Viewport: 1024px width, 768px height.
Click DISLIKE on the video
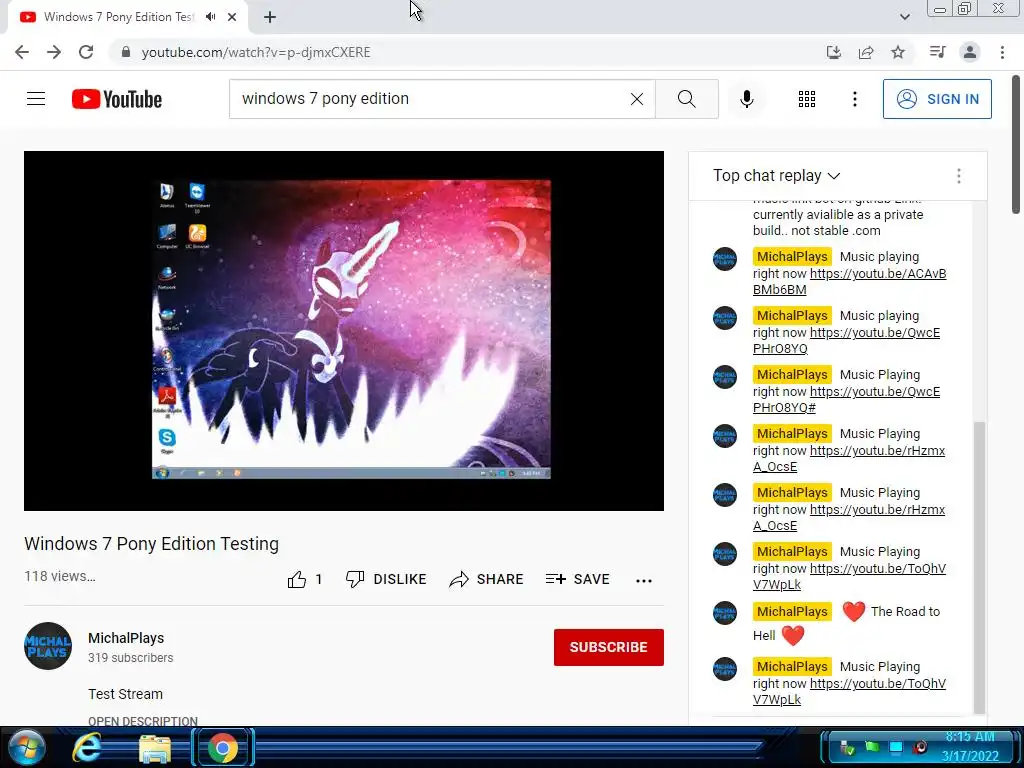pos(386,579)
